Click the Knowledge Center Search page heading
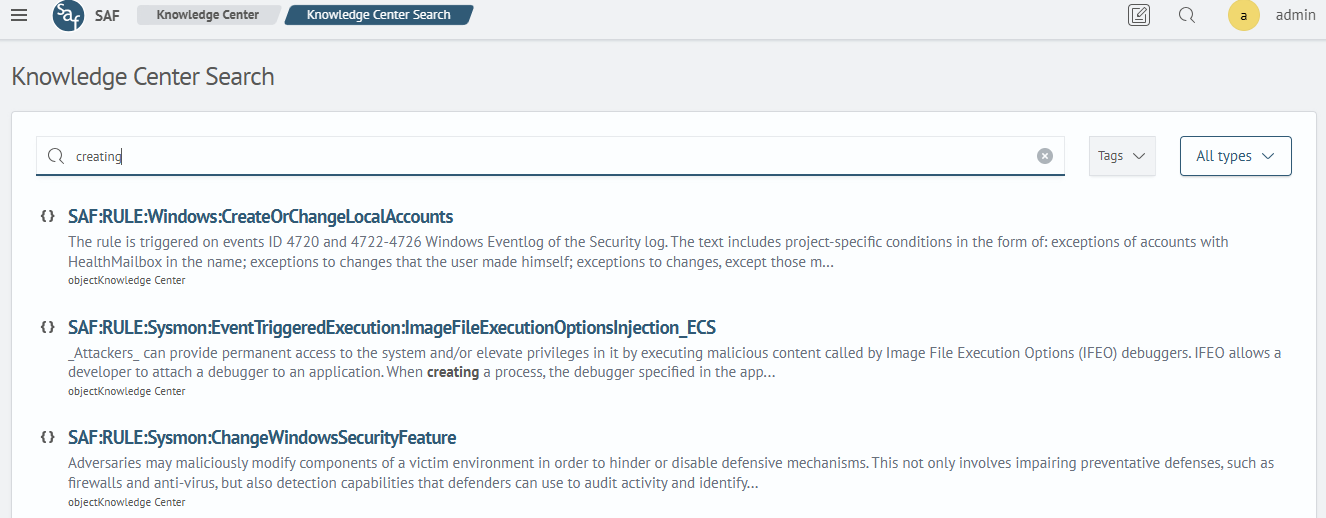 click(143, 76)
